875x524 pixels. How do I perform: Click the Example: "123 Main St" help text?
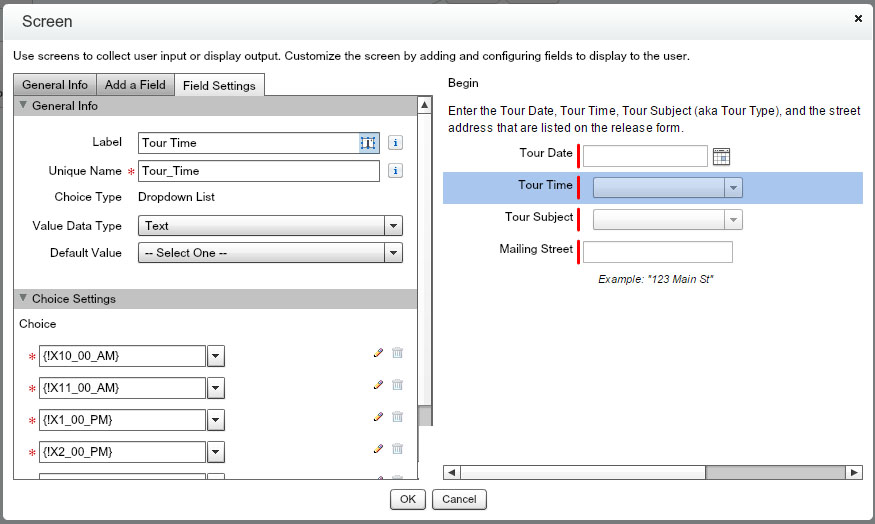[656, 279]
